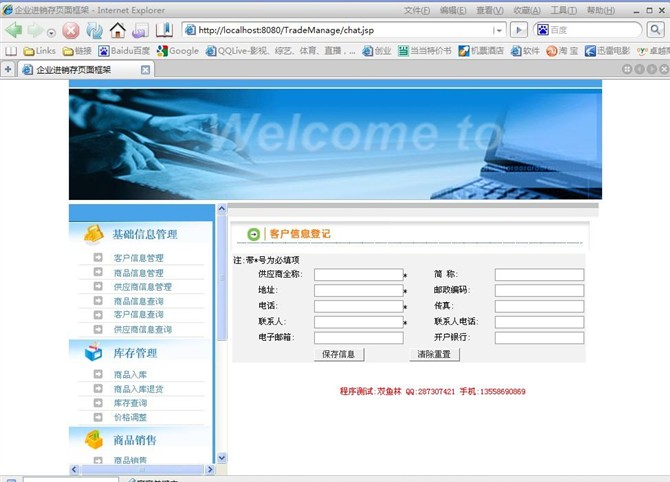
Task: Click the sidebar scroll-up arrow
Action: pos(222,209)
